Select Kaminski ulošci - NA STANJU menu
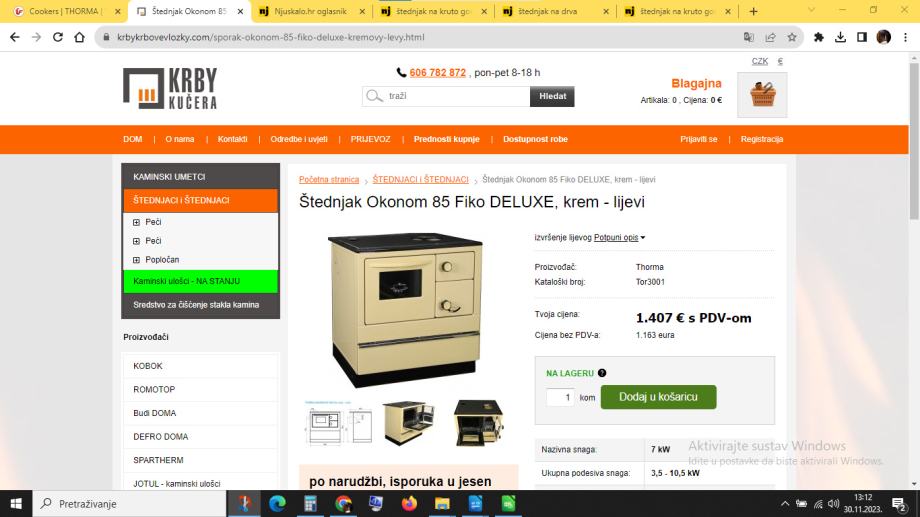The width and height of the screenshot is (920, 517). pyautogui.click(x=200, y=281)
